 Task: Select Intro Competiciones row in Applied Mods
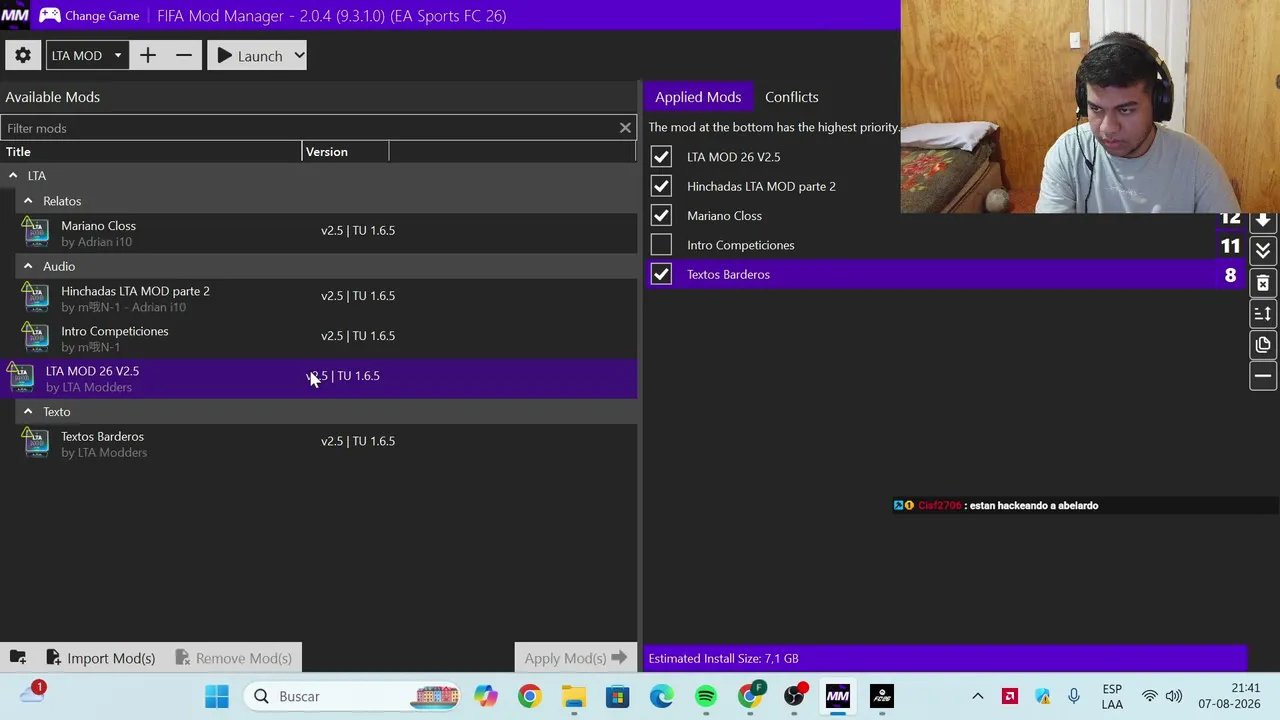946,245
